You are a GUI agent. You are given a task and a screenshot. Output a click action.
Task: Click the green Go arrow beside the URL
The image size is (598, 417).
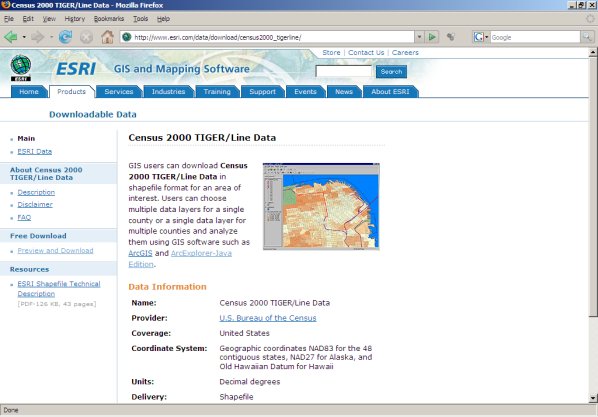(432, 37)
